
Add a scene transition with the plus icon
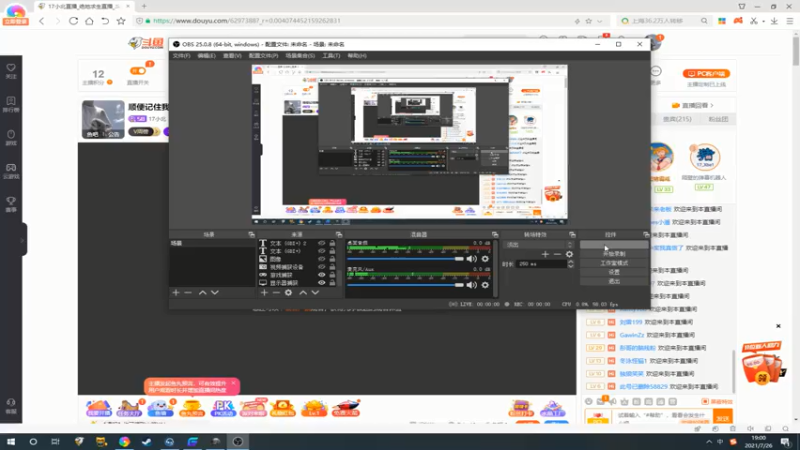[545, 254]
